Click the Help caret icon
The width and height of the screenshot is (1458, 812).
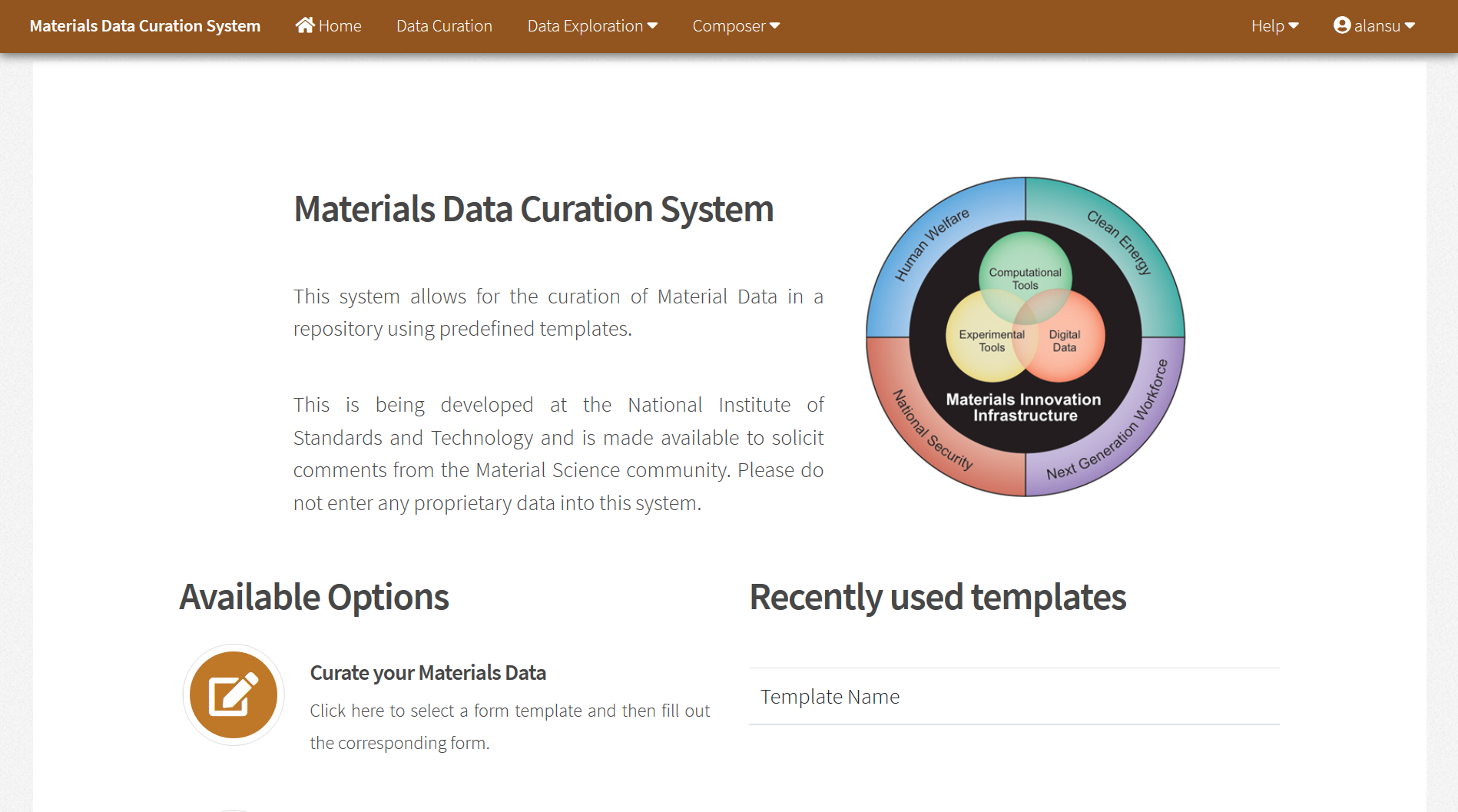(x=1294, y=25)
